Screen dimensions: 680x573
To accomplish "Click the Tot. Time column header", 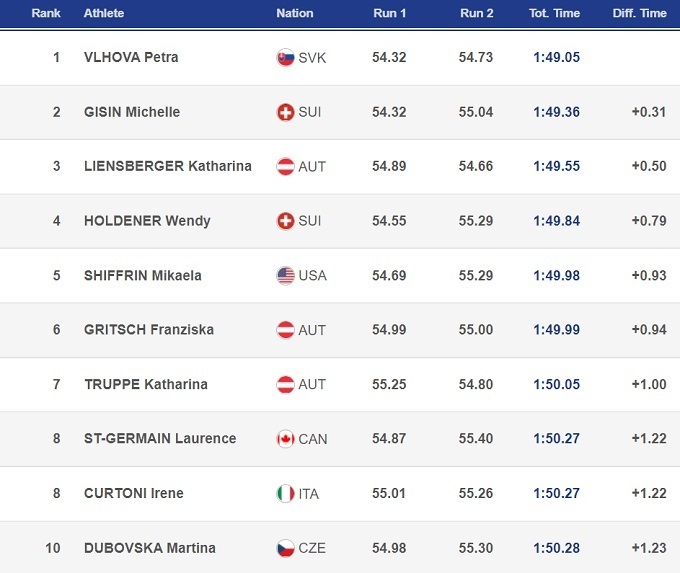I will [555, 14].
